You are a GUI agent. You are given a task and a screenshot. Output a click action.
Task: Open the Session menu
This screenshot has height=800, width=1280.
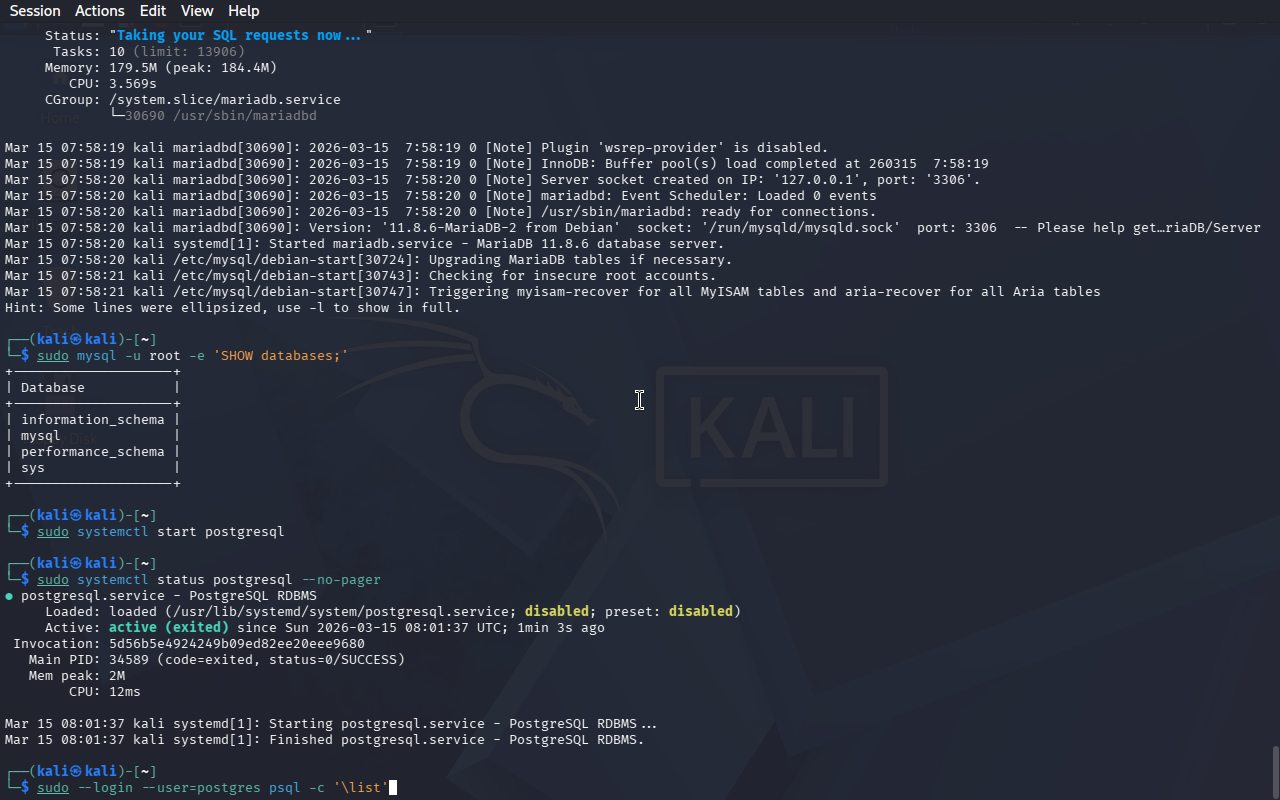[x=35, y=11]
